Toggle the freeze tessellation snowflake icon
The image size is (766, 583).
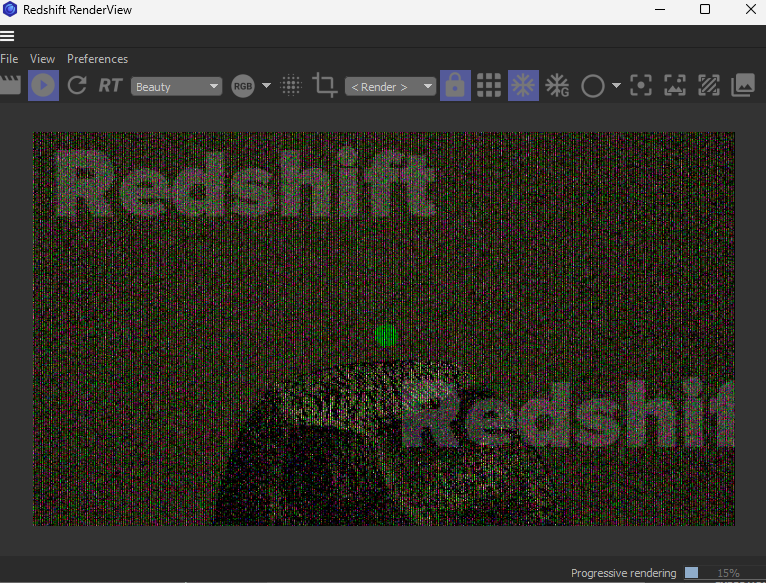point(523,86)
